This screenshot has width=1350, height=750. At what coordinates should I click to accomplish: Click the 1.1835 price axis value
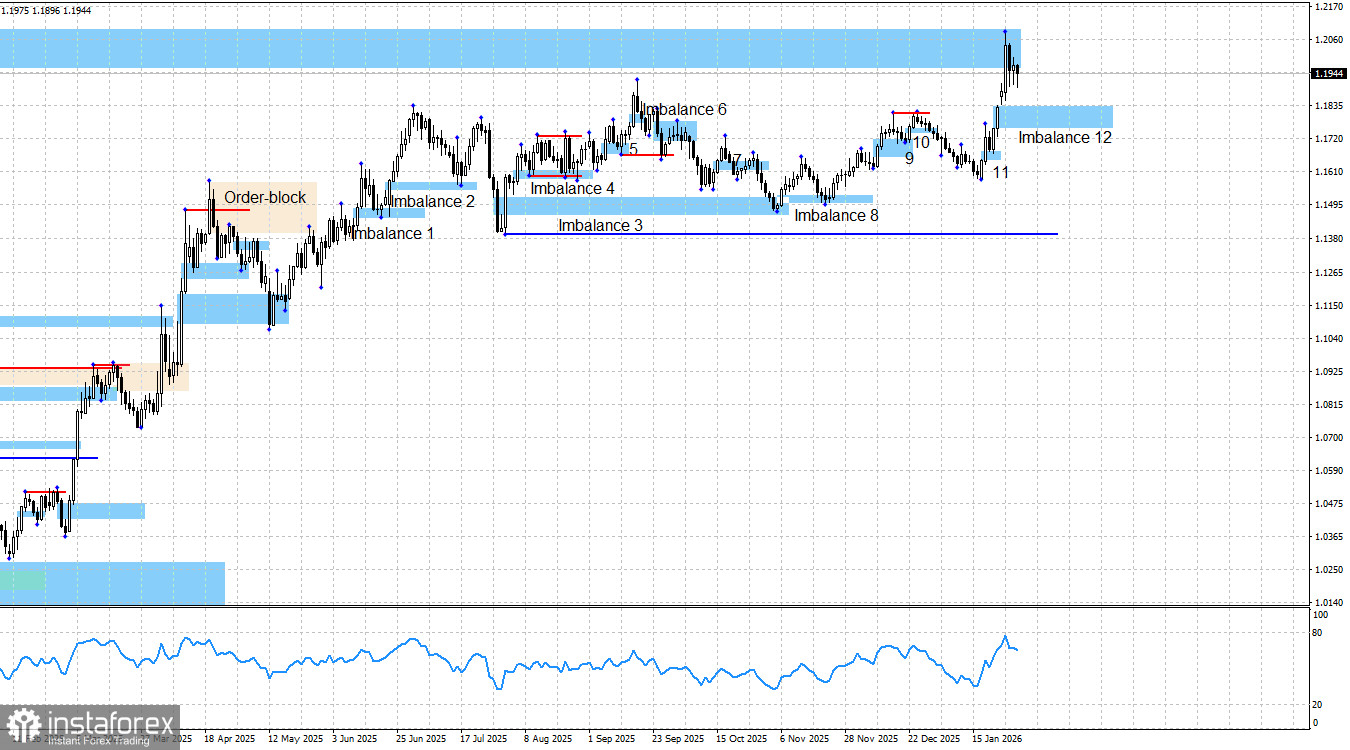1329,106
